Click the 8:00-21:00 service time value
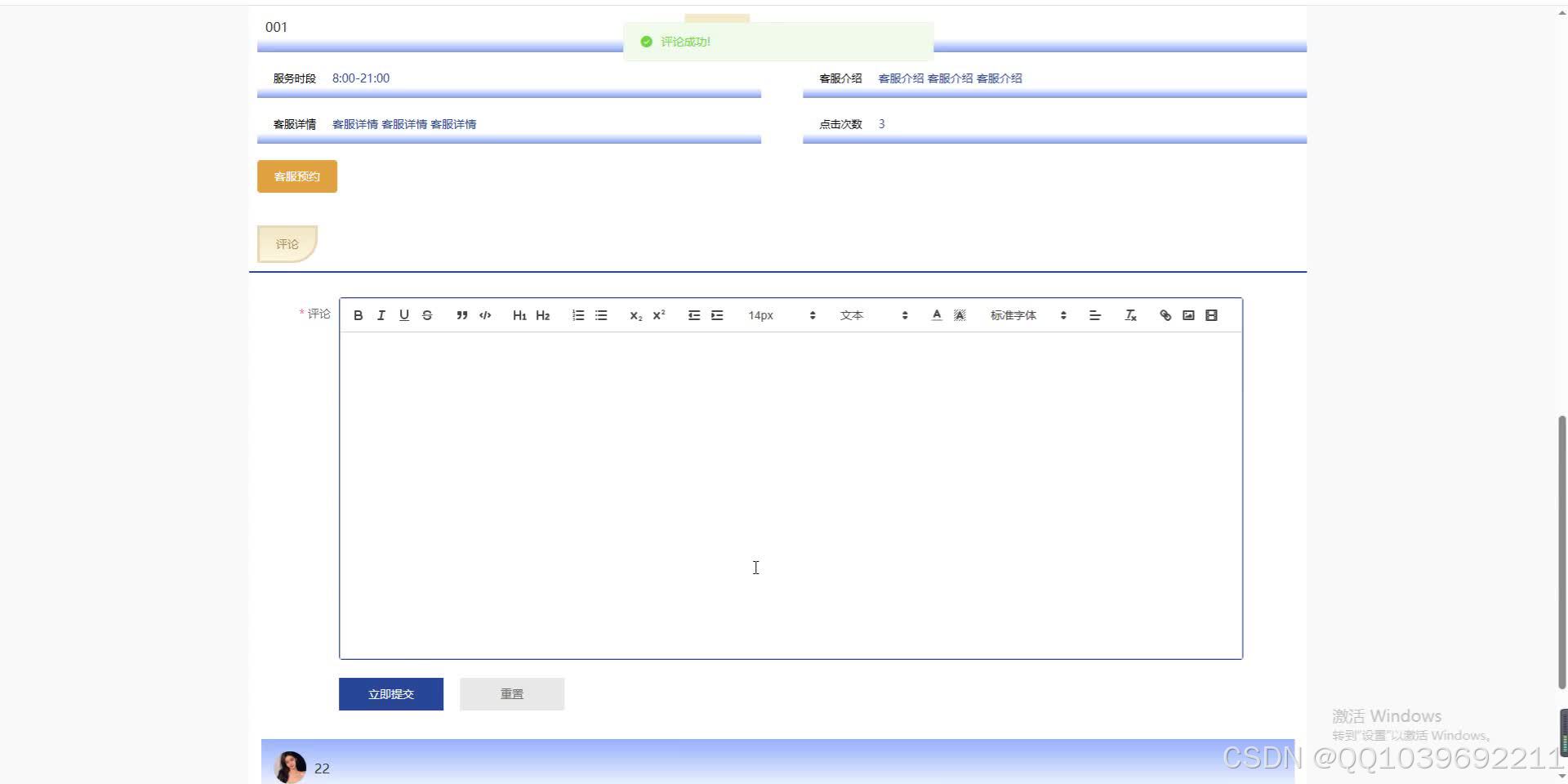1568x784 pixels. coord(361,78)
